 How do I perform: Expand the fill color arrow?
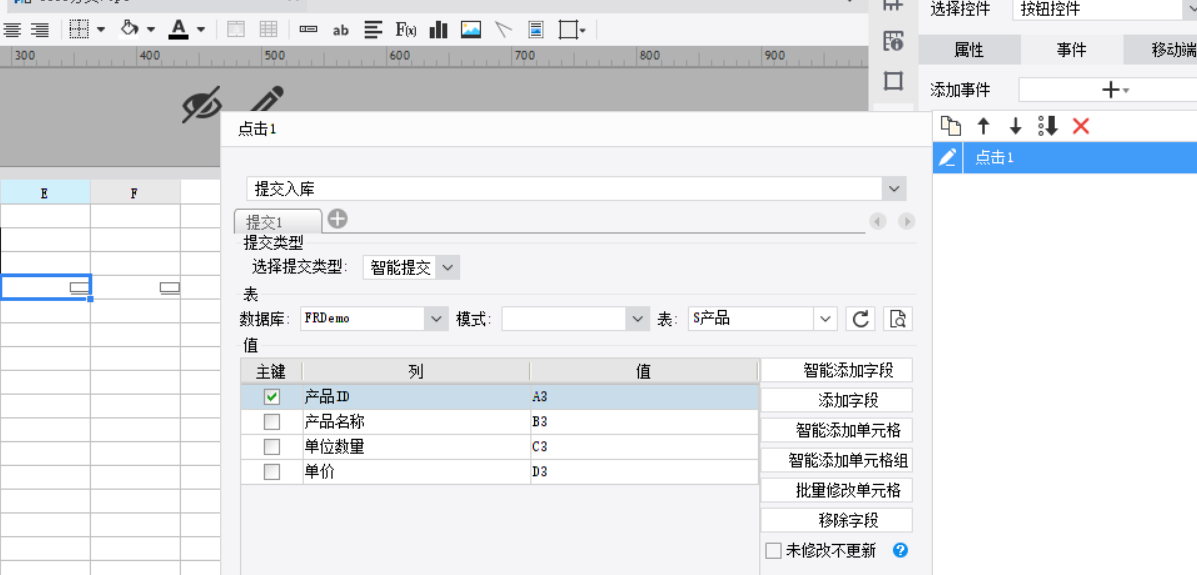point(151,30)
